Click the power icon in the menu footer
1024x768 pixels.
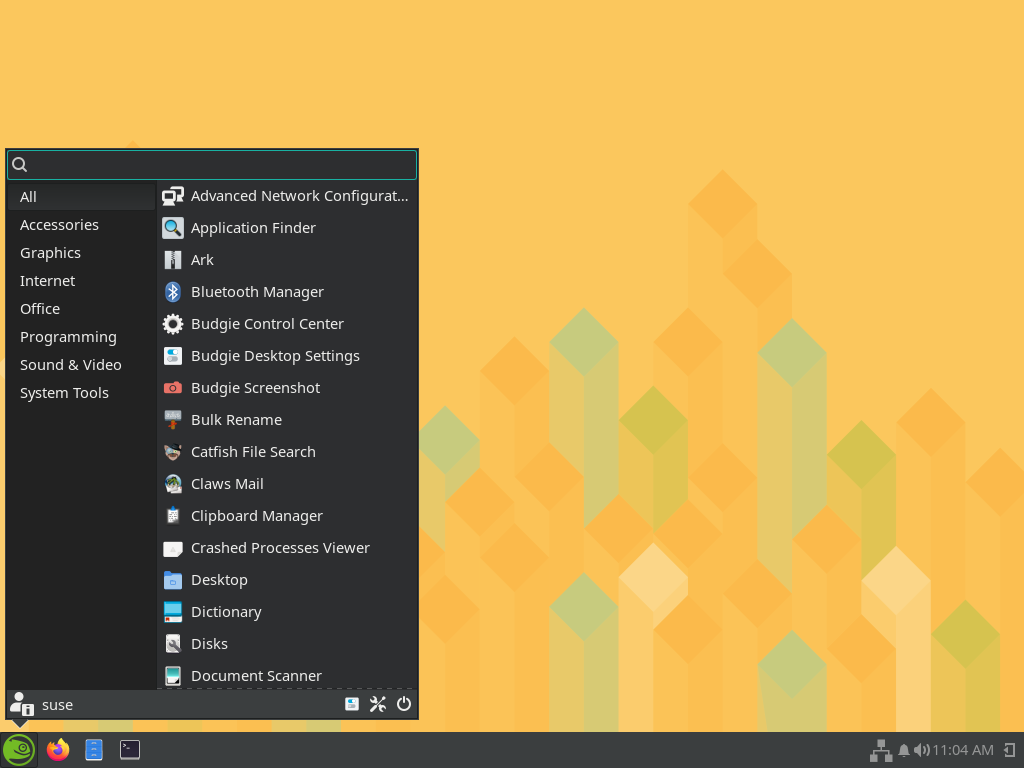click(x=404, y=704)
